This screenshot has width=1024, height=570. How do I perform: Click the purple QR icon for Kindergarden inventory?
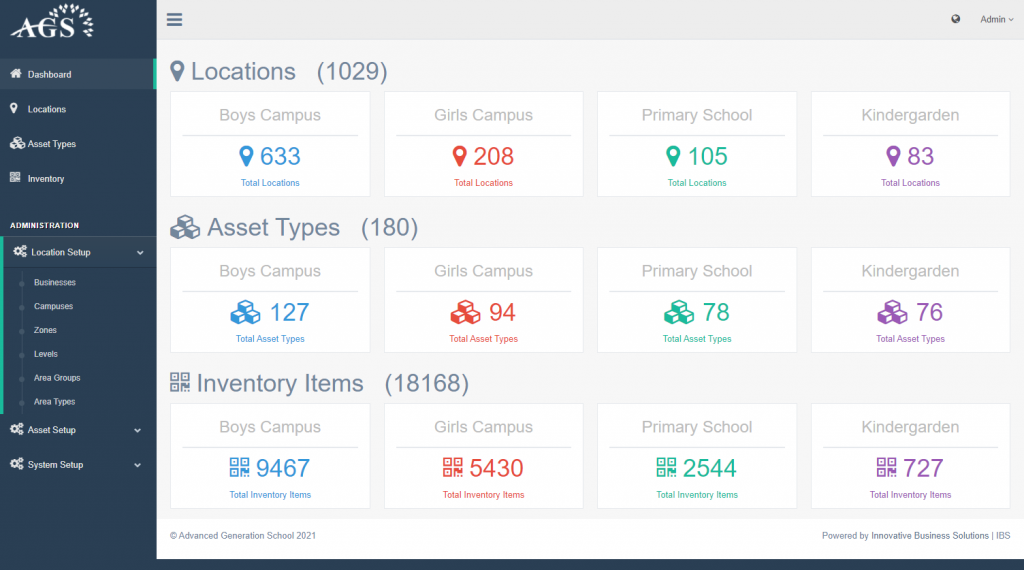click(x=887, y=468)
